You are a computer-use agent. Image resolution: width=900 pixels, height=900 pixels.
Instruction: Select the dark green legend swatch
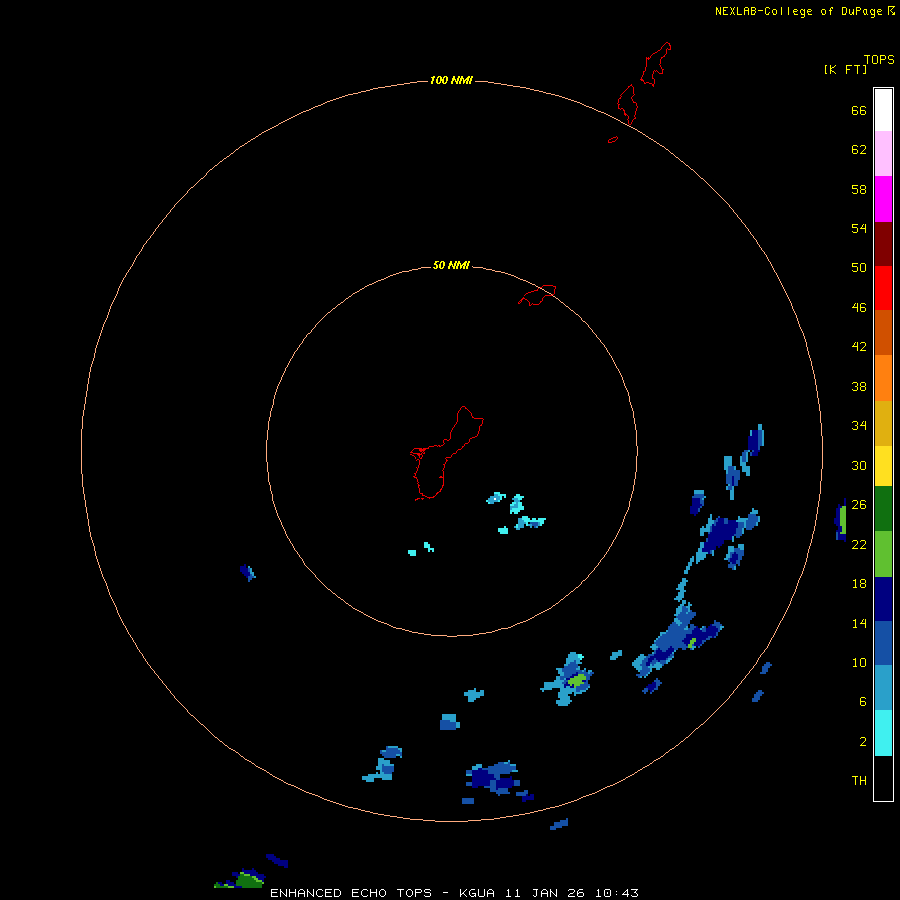tap(883, 509)
